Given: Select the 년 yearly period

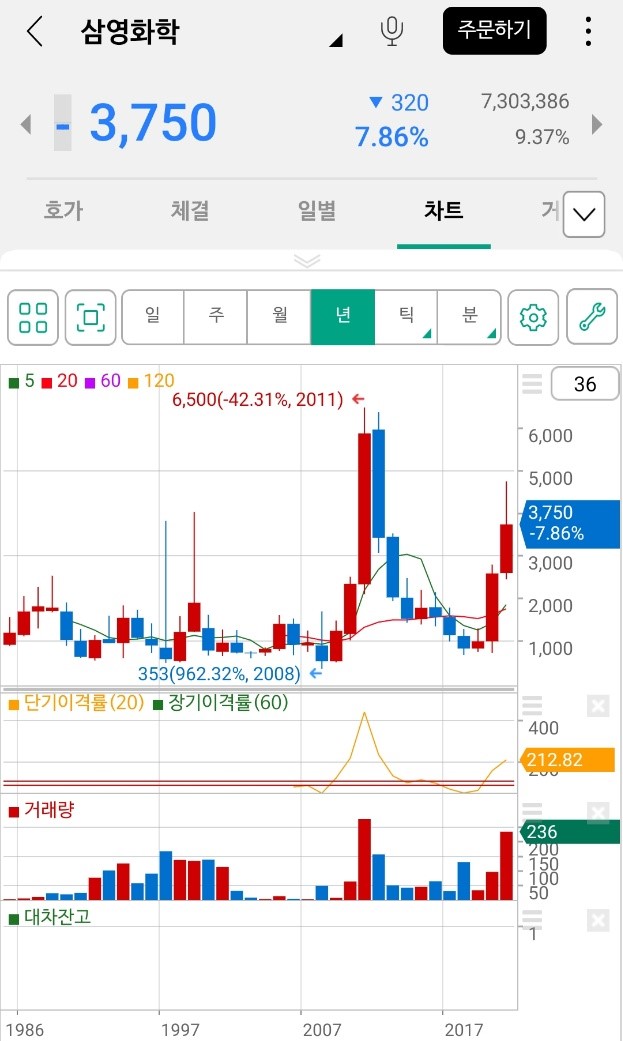Looking at the screenshot, I should tap(343, 317).
